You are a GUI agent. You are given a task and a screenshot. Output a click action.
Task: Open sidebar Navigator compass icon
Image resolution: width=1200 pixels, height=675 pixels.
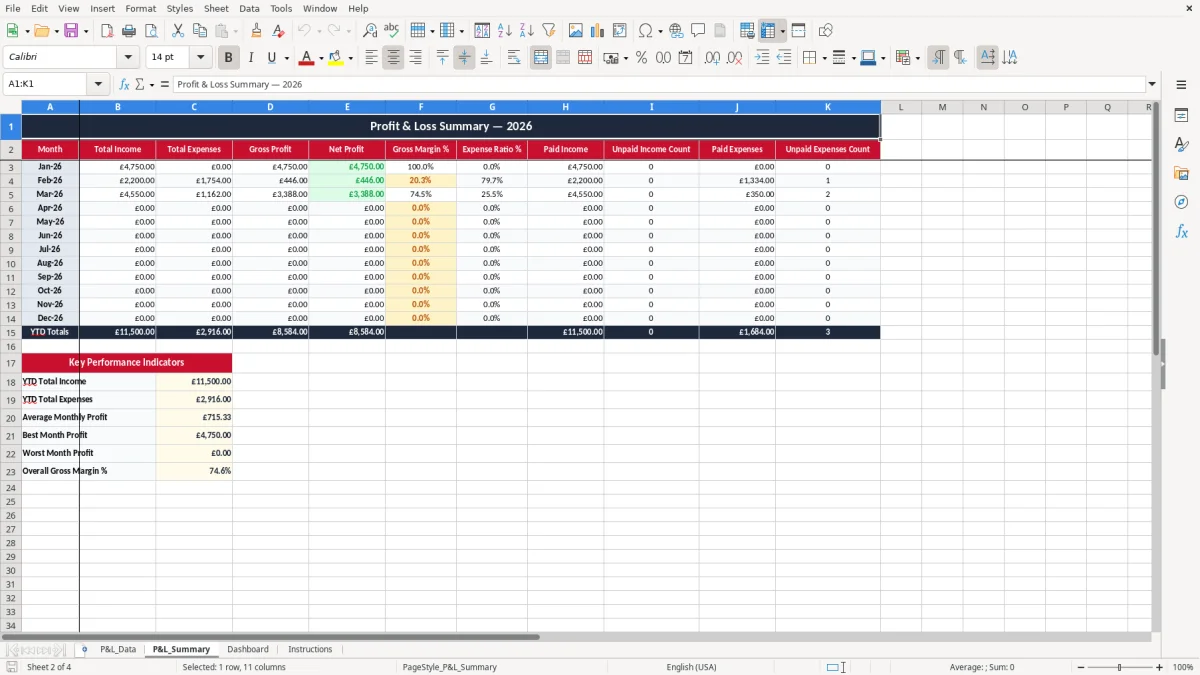(1181, 202)
